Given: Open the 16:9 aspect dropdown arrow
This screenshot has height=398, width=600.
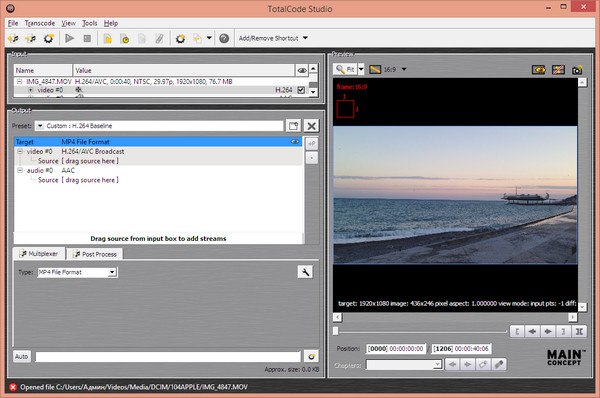Looking at the screenshot, I should (404, 70).
